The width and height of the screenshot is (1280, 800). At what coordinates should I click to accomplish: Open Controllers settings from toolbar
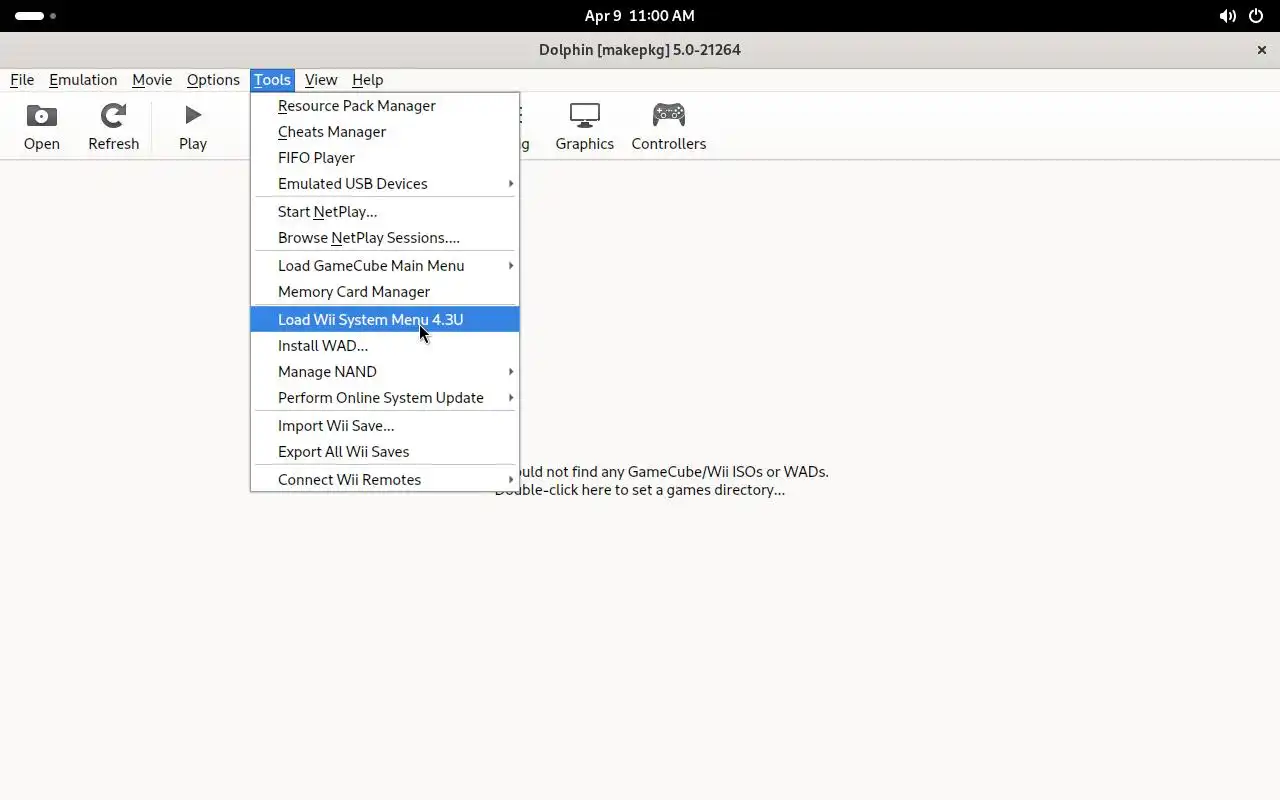coord(669,127)
